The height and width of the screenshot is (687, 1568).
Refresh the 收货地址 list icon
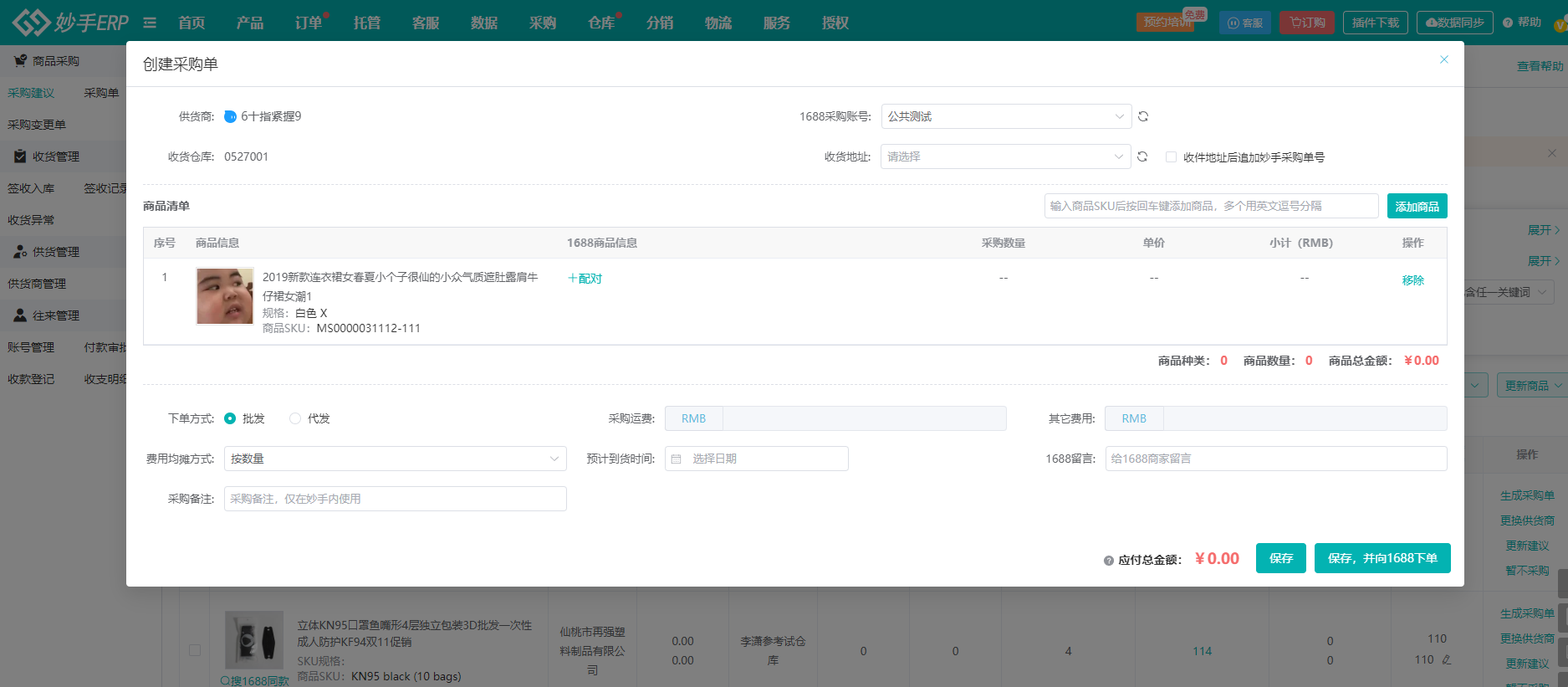pyautogui.click(x=1142, y=156)
